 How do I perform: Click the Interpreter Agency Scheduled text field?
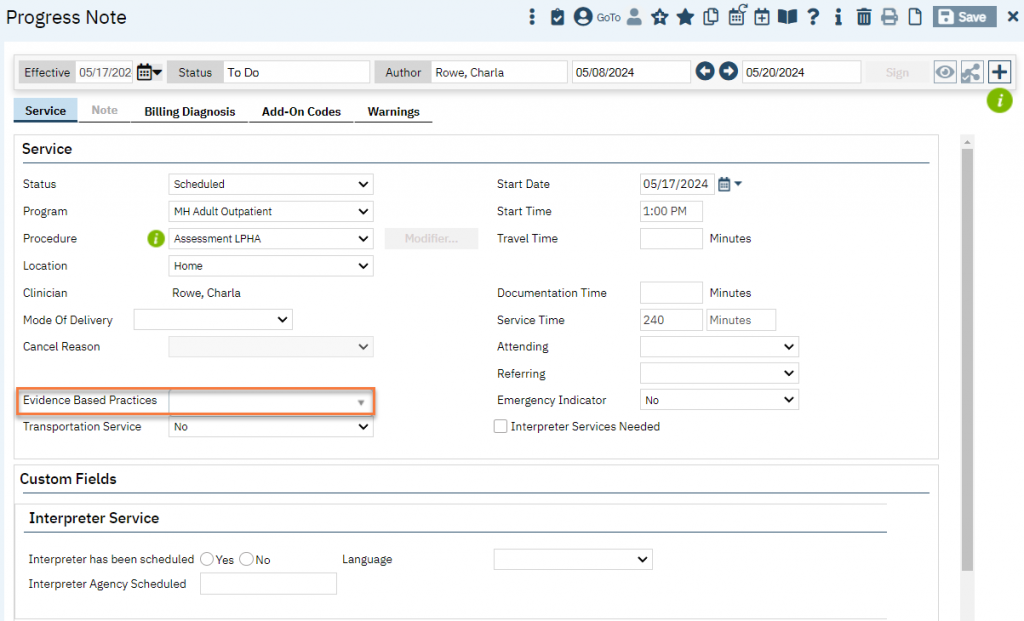[268, 583]
